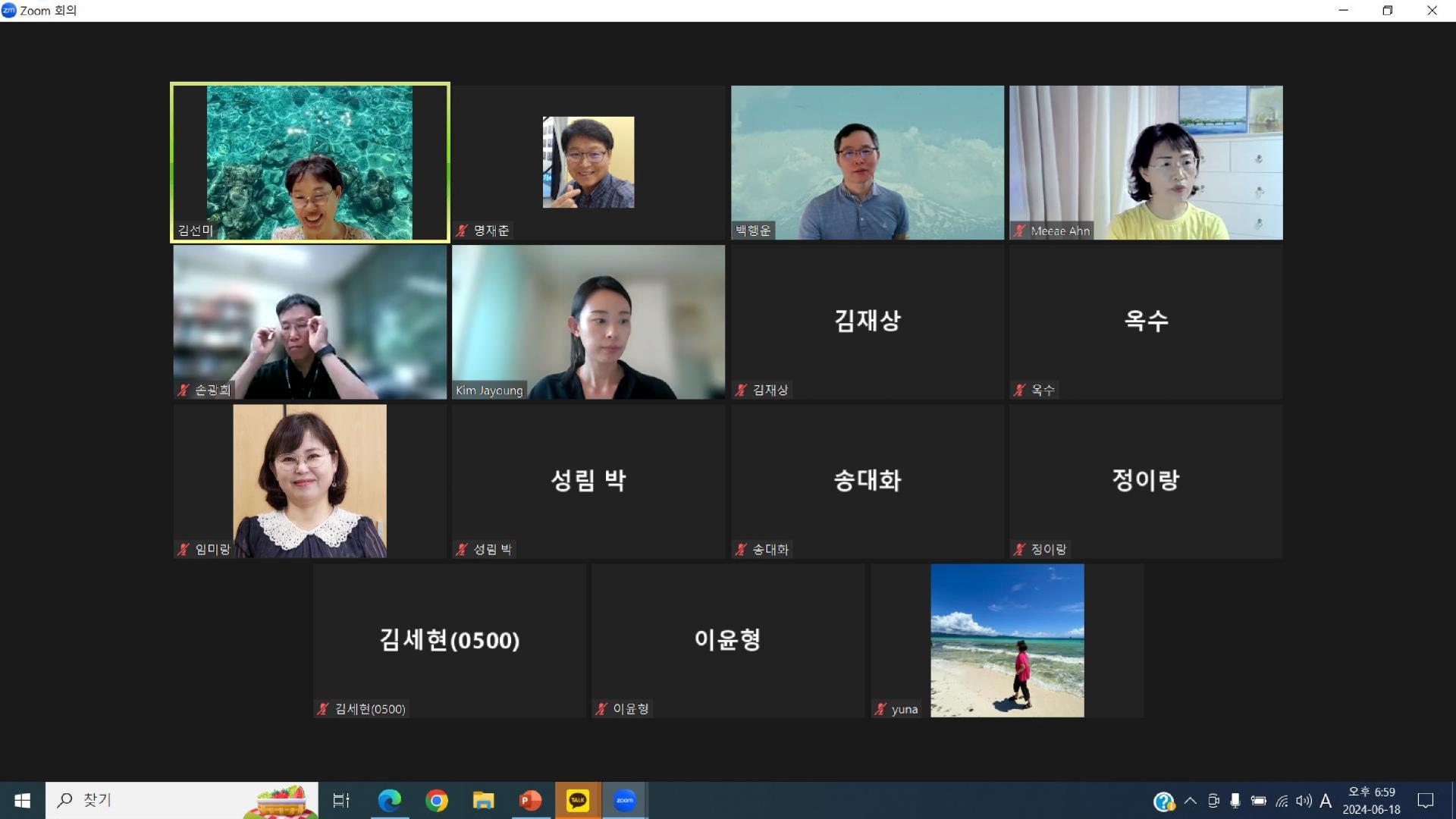Screen dimensions: 1456x819
Task: Click the help question-mark tray icon
Action: point(1163,801)
